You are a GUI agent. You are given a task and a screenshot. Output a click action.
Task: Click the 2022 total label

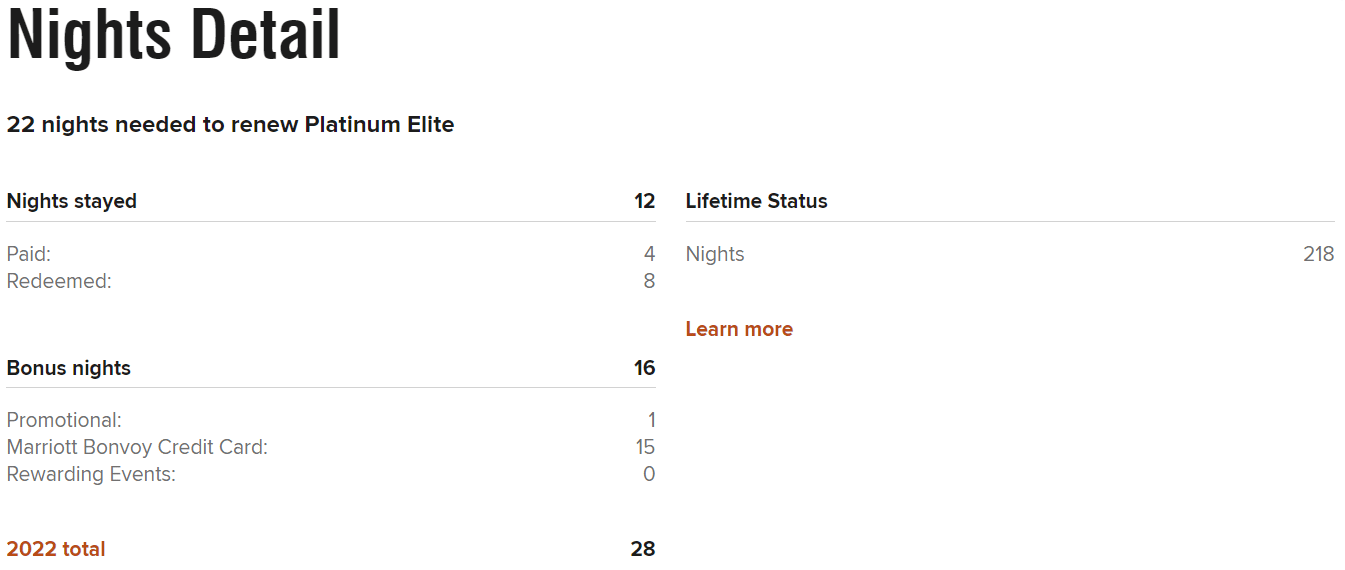[x=56, y=549]
